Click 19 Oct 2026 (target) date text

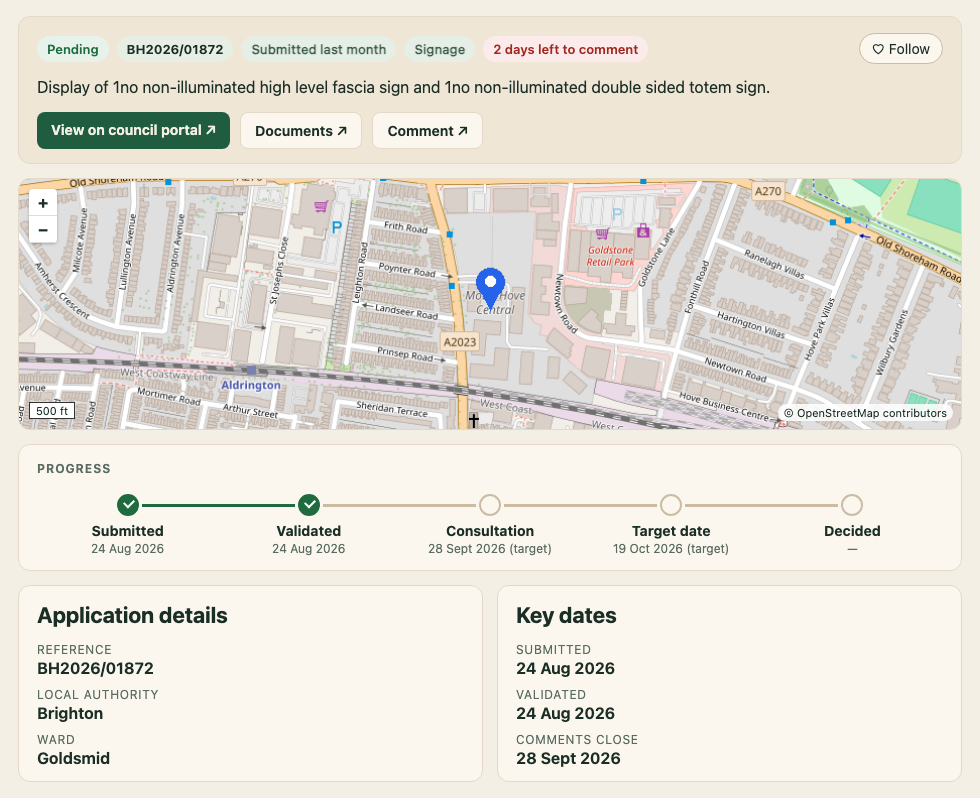coord(671,549)
